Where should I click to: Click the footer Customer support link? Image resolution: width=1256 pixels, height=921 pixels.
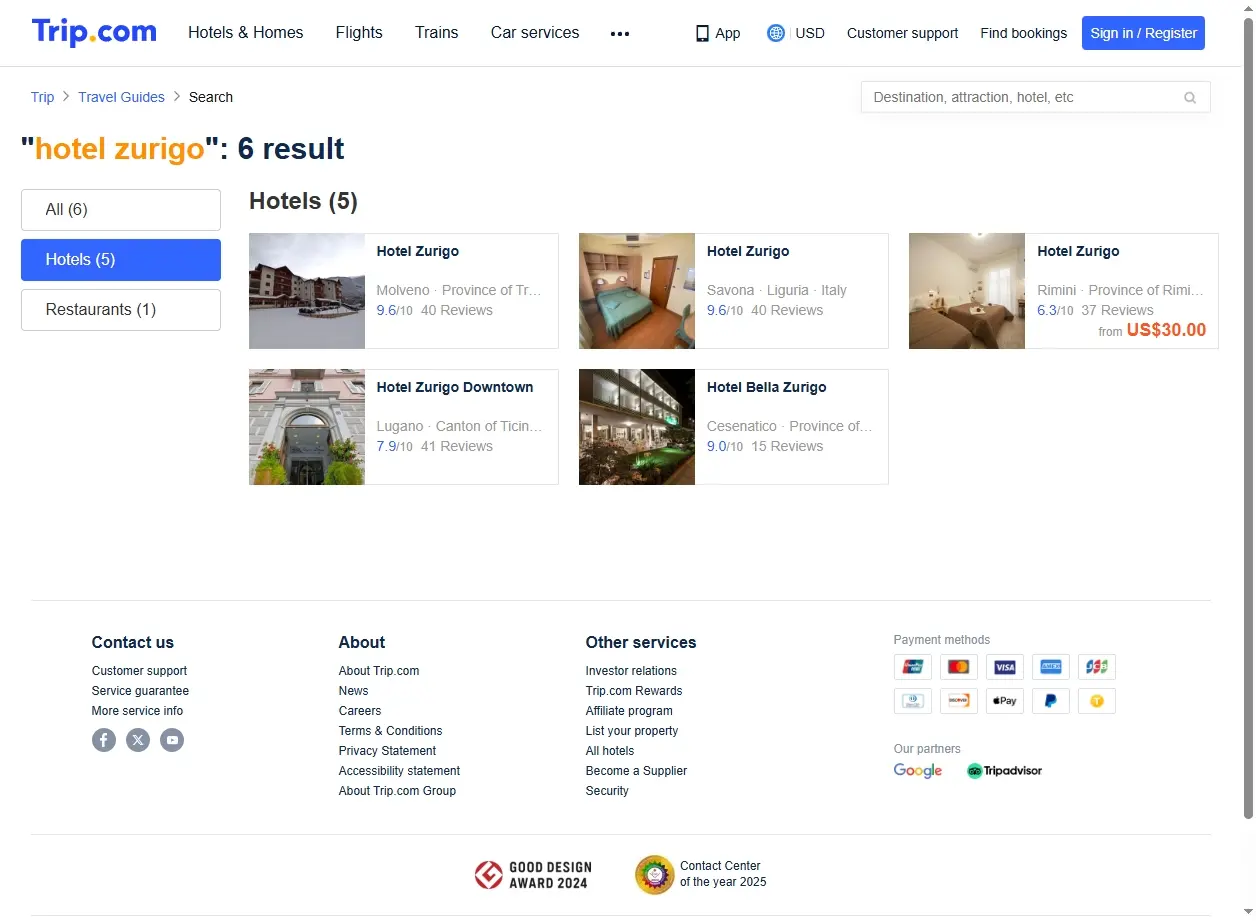(x=139, y=671)
